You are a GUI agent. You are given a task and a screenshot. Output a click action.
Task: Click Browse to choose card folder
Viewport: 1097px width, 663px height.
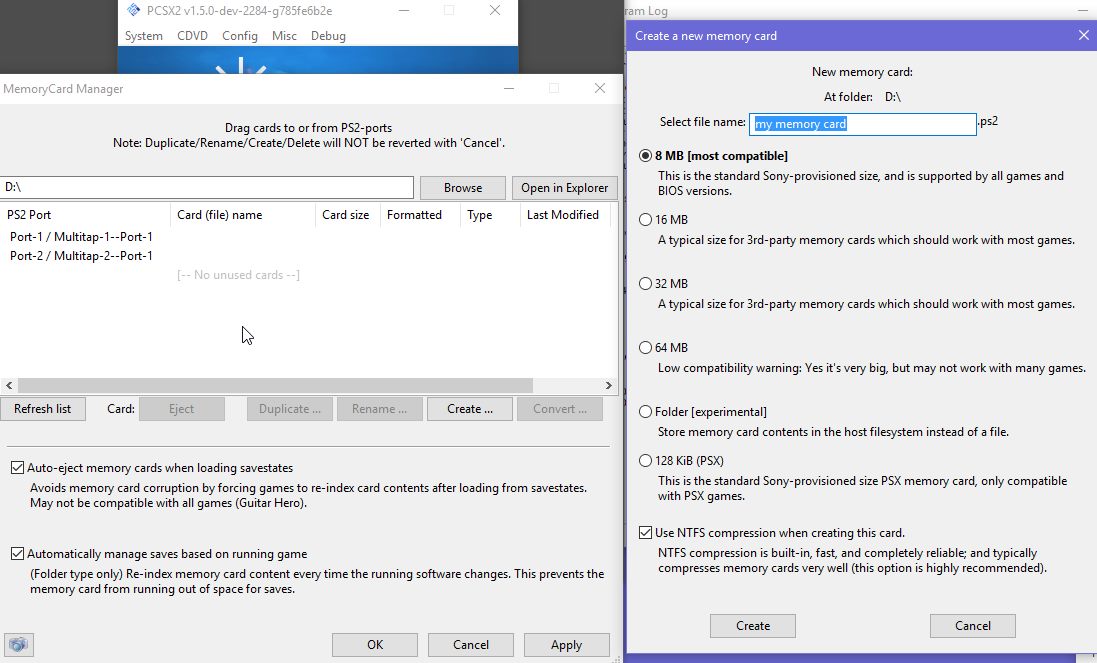[x=462, y=188]
